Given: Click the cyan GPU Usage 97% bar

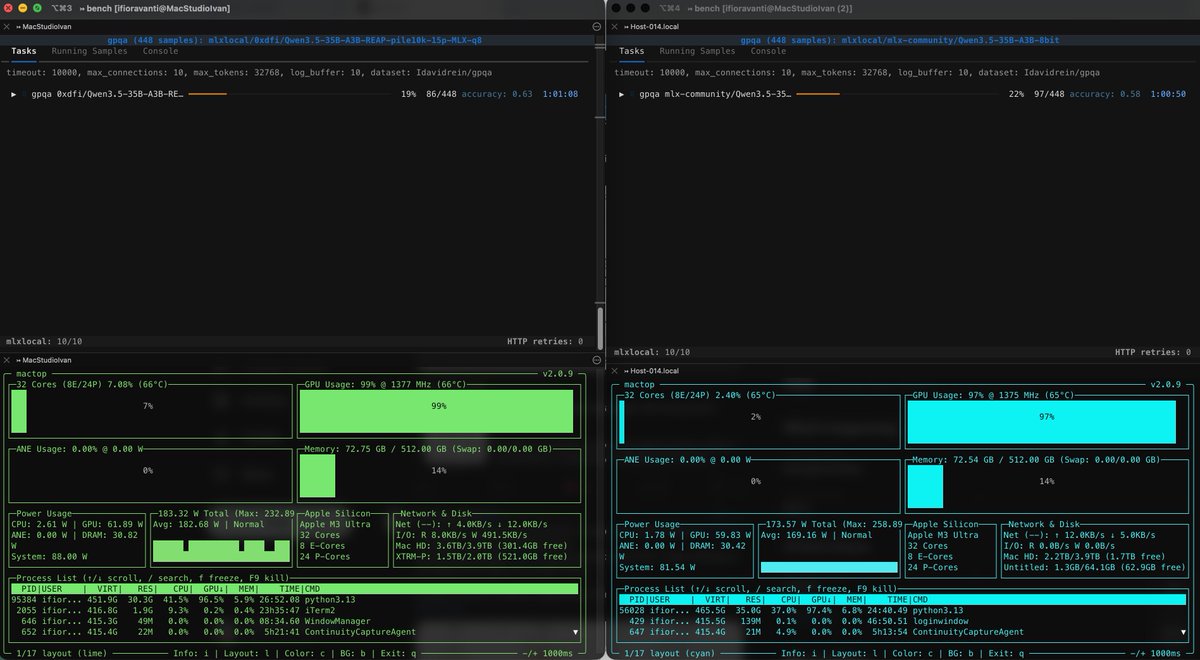Looking at the screenshot, I should coord(1041,421).
